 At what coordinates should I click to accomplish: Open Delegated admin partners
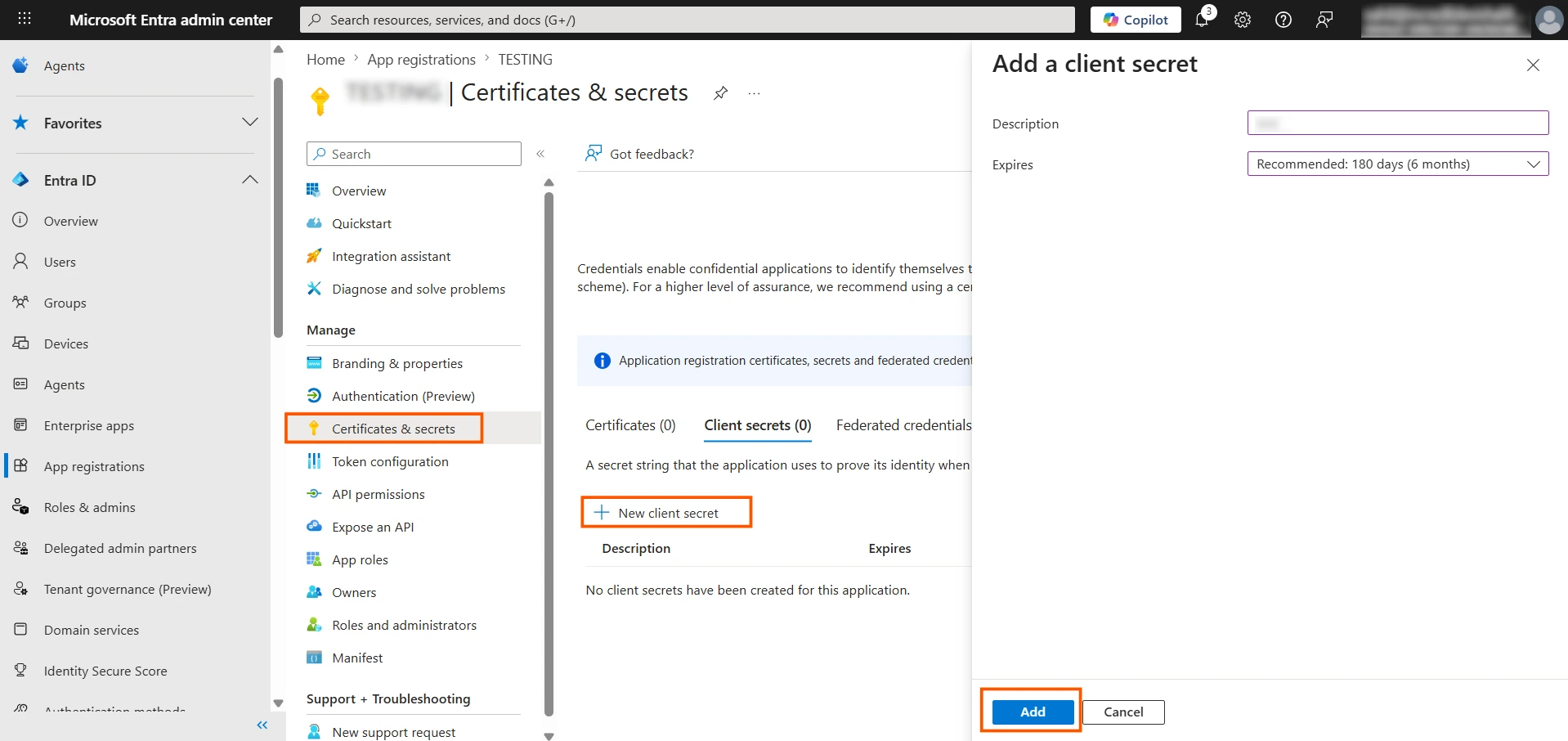[120, 548]
